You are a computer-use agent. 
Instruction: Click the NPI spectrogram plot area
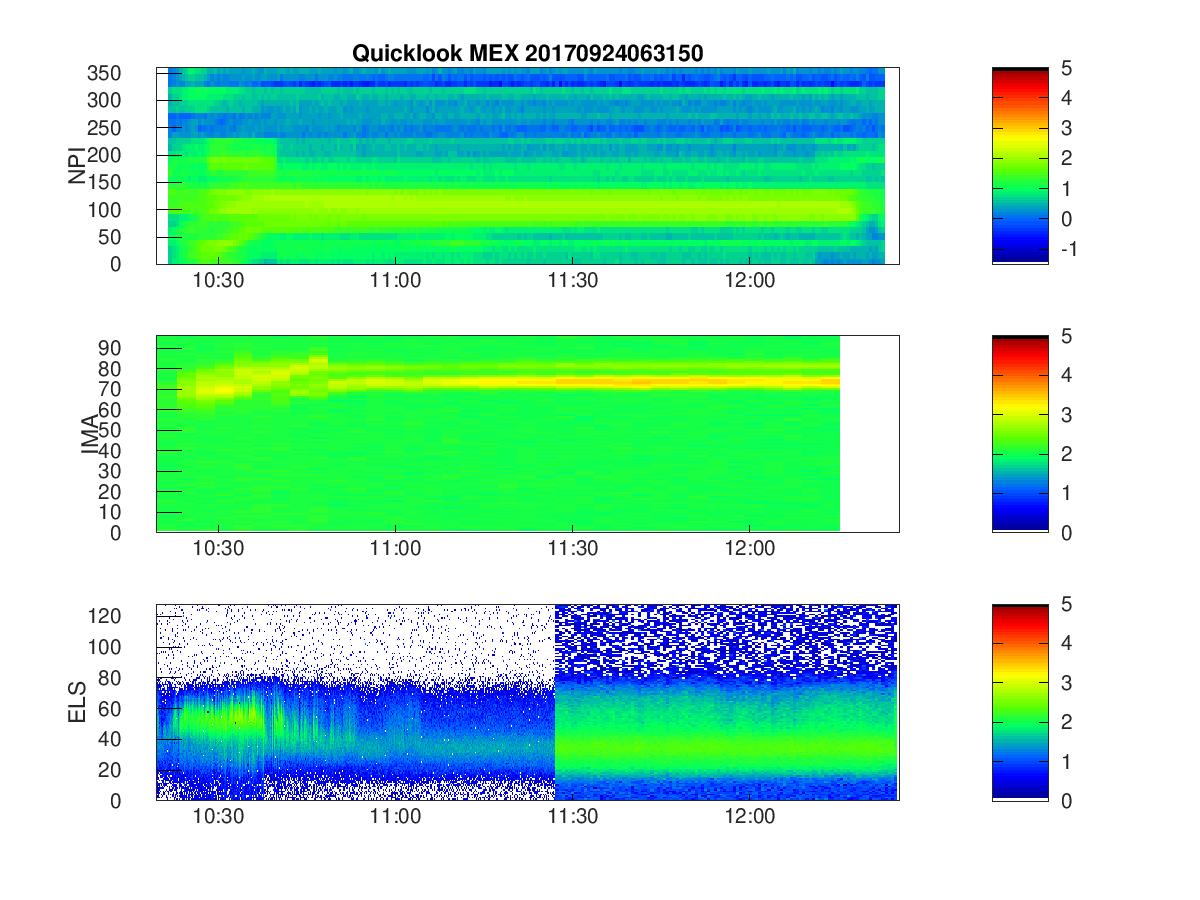tap(527, 166)
